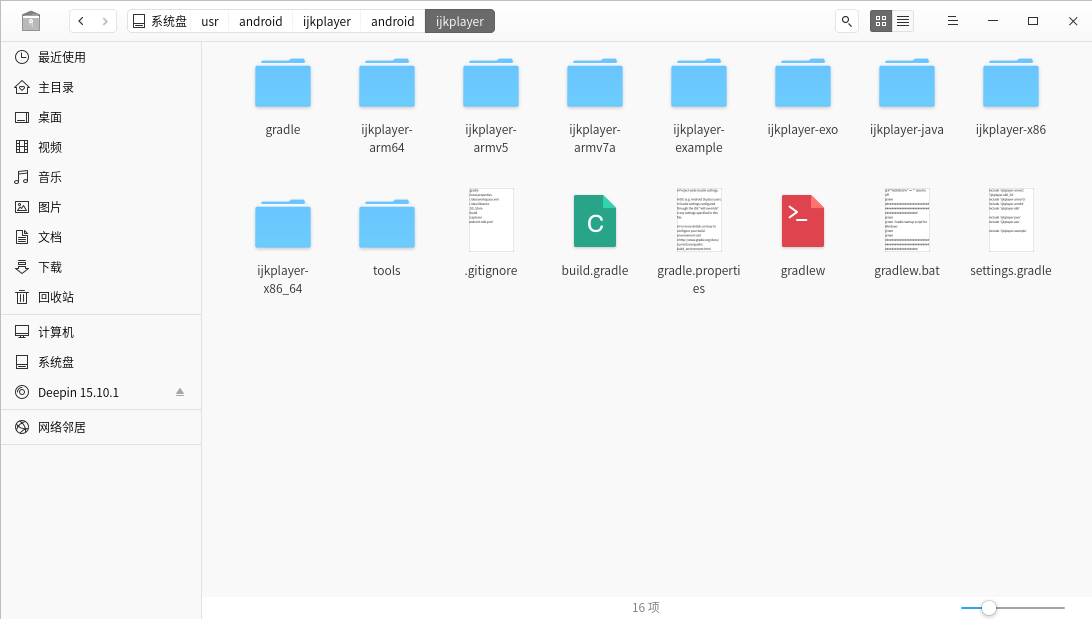Open the ijkplayer-x86_64 folder
Screen dimensions: 1092x619
pyautogui.click(x=283, y=224)
